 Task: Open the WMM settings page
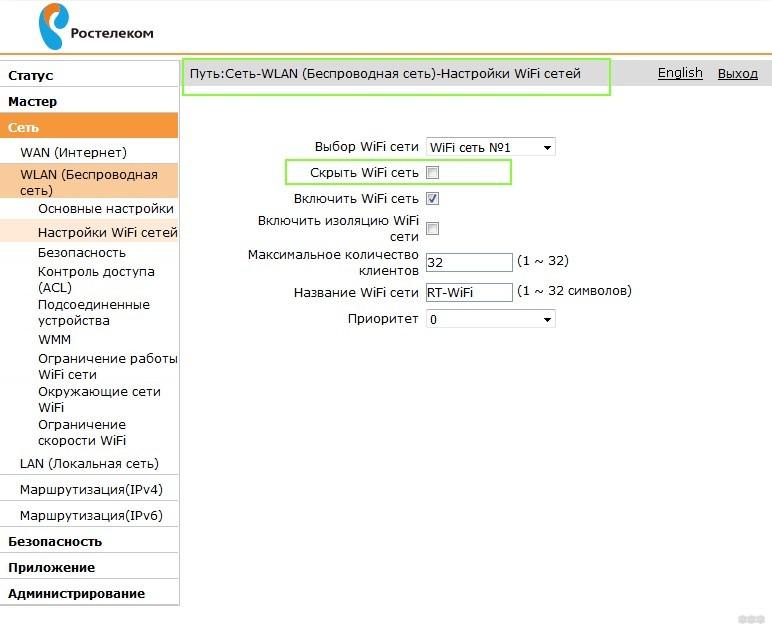[54, 340]
